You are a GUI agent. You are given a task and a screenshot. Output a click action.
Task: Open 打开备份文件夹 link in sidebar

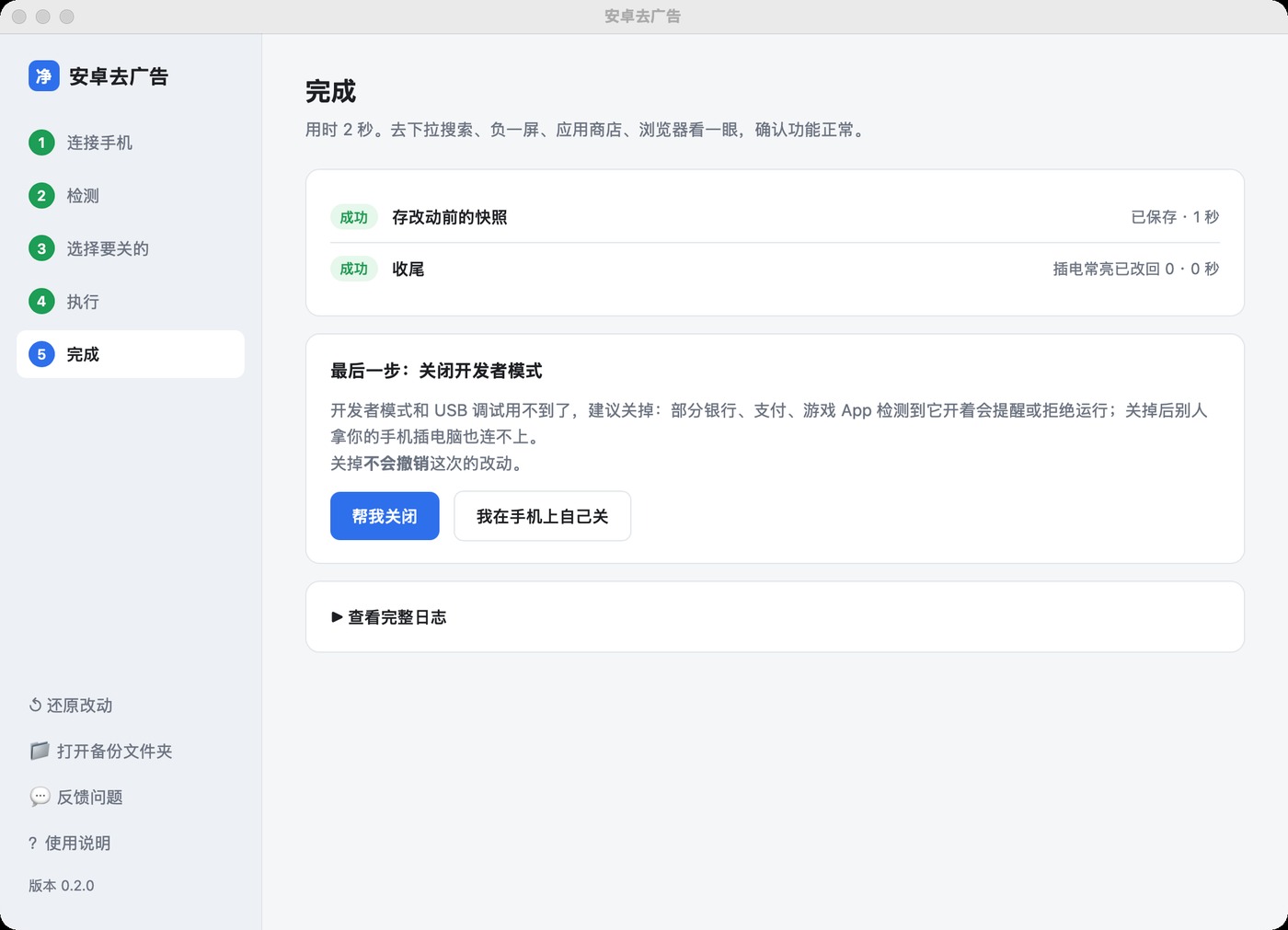click(x=100, y=751)
